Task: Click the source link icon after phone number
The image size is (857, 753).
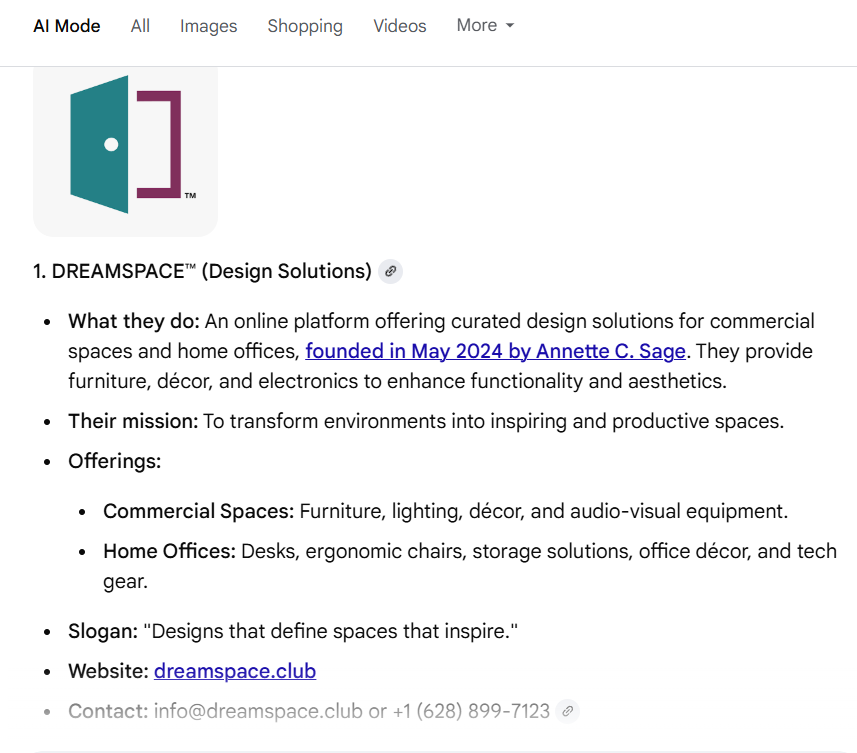Action: tap(567, 711)
